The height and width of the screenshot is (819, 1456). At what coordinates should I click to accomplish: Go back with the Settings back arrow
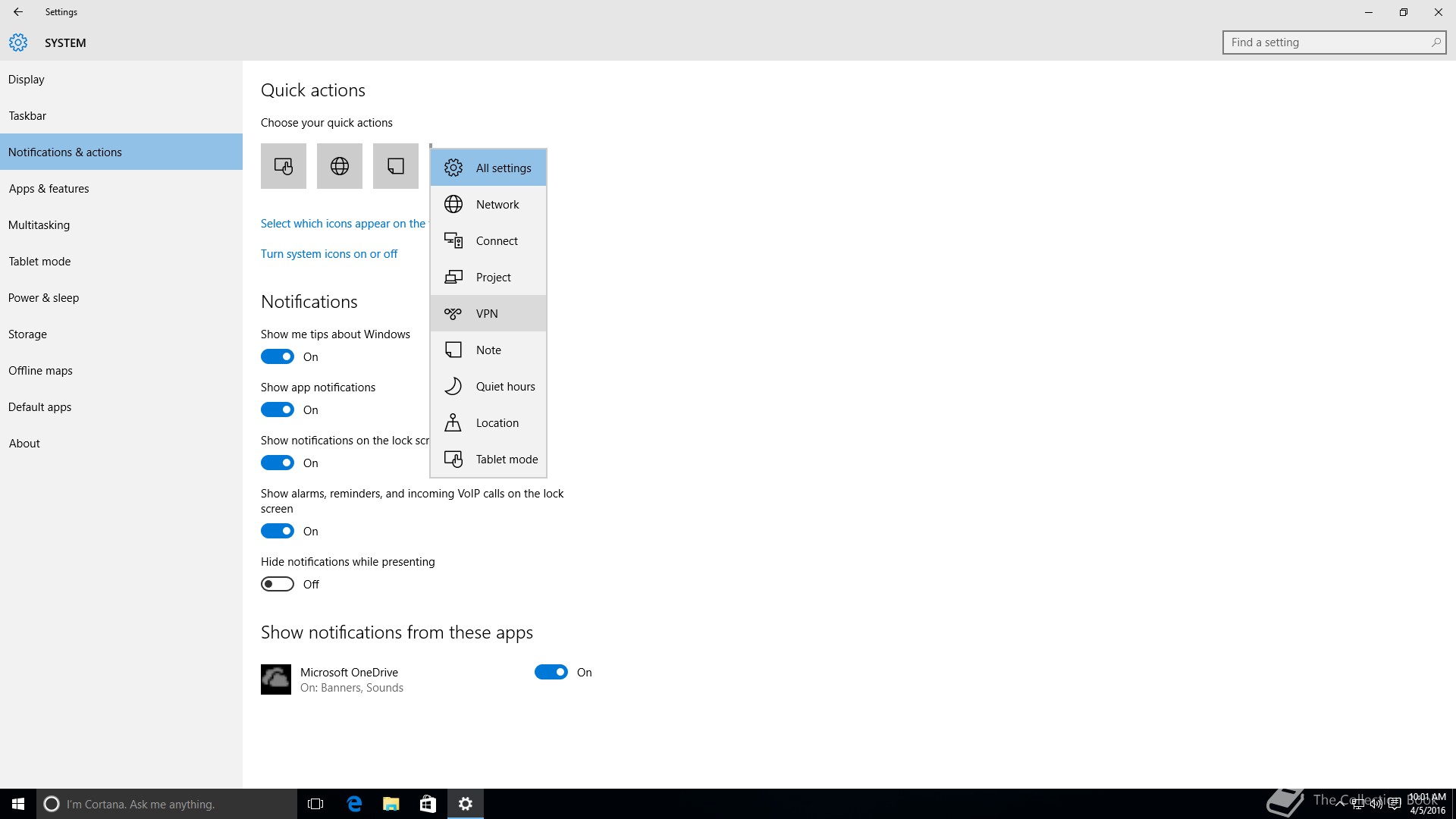18,12
